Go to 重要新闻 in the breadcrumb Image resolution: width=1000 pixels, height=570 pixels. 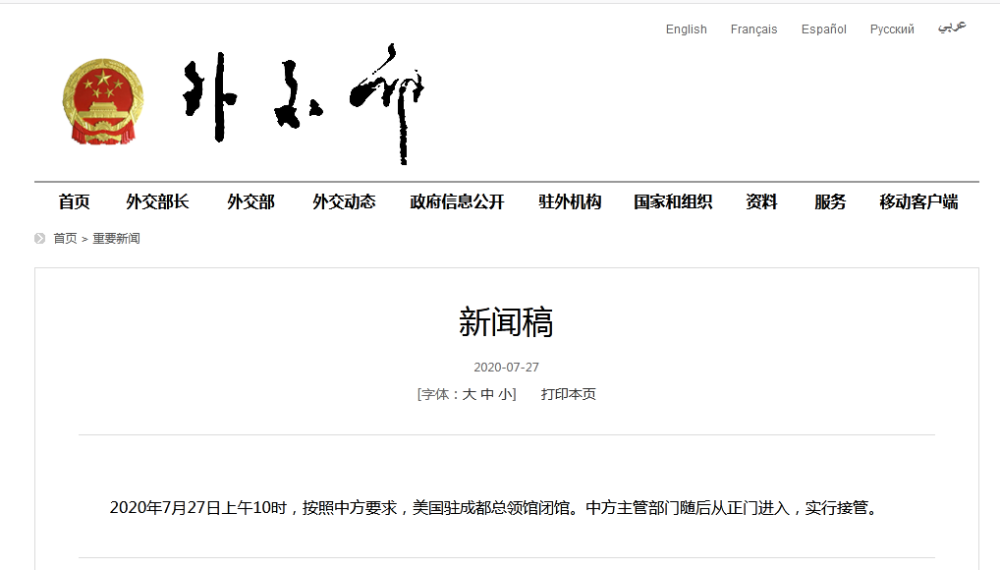pos(116,238)
